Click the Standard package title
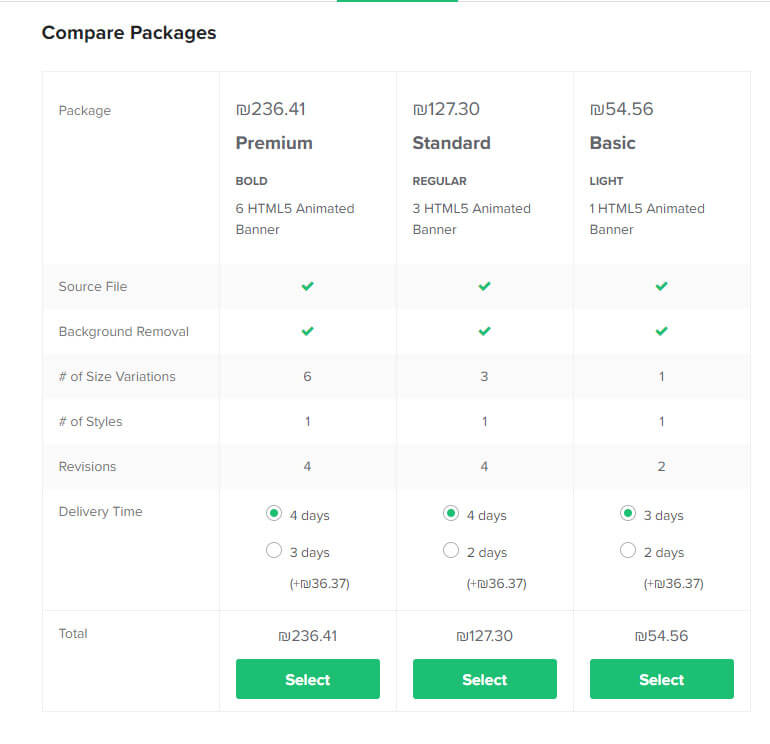Screen dimensions: 770x744 pyautogui.click(x=451, y=143)
